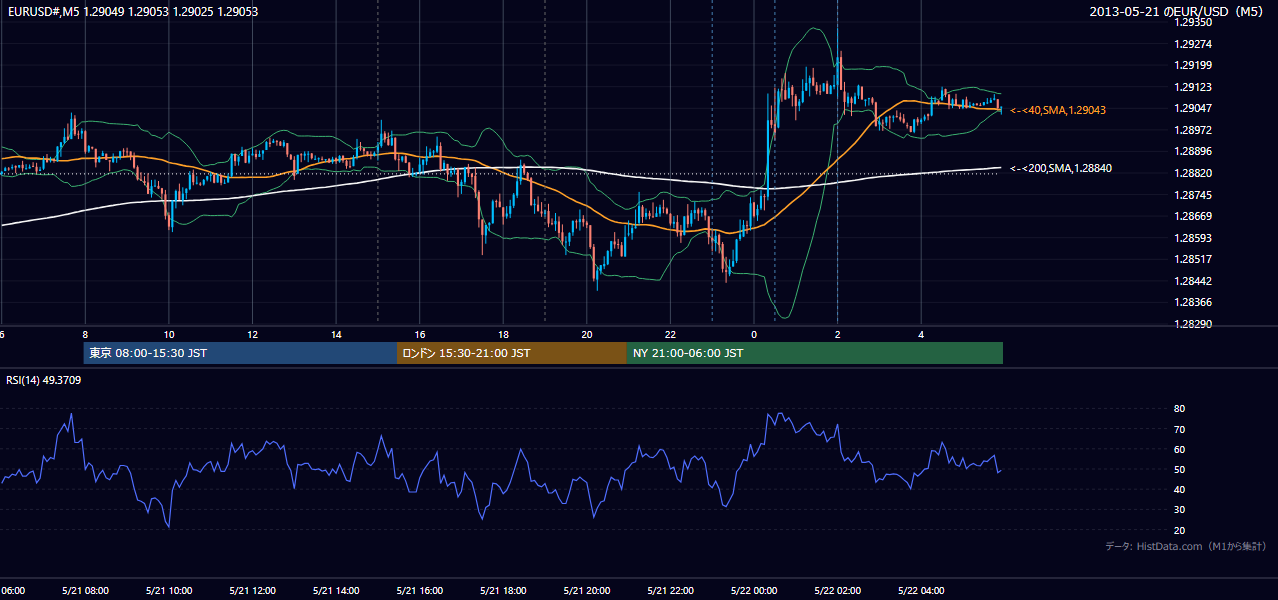Screen dimensions: 1278x600
Task: Click hour label 10 under the price chart
Action: pos(169,335)
